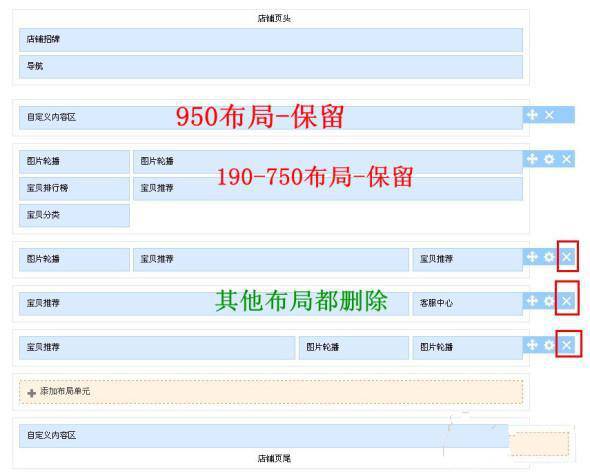Viewport: 590px width, 476px height.
Task: Click move icon on the 客服中心 row
Action: pyautogui.click(x=532, y=301)
